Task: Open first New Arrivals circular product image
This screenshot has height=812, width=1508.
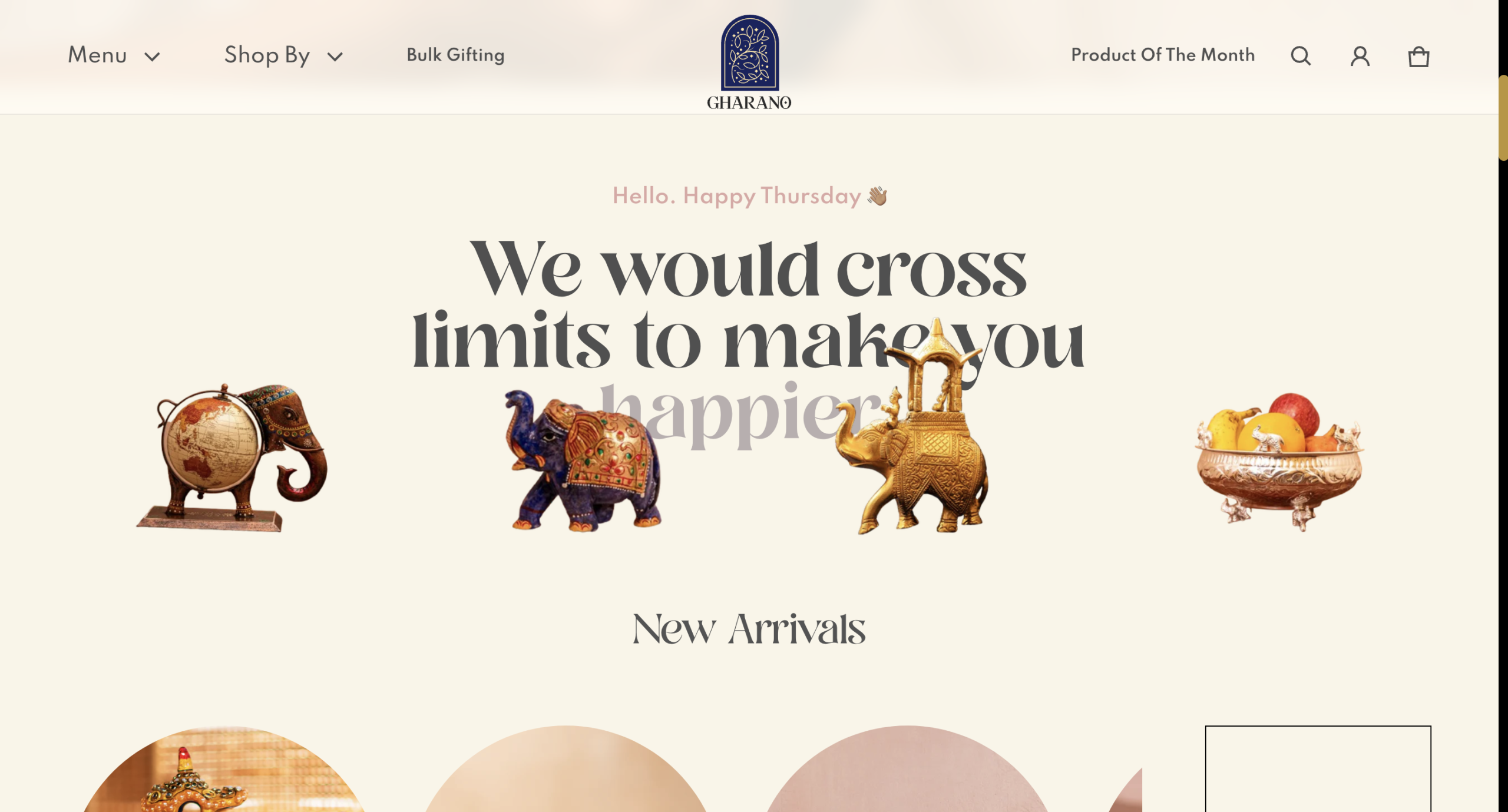Action: point(224,769)
